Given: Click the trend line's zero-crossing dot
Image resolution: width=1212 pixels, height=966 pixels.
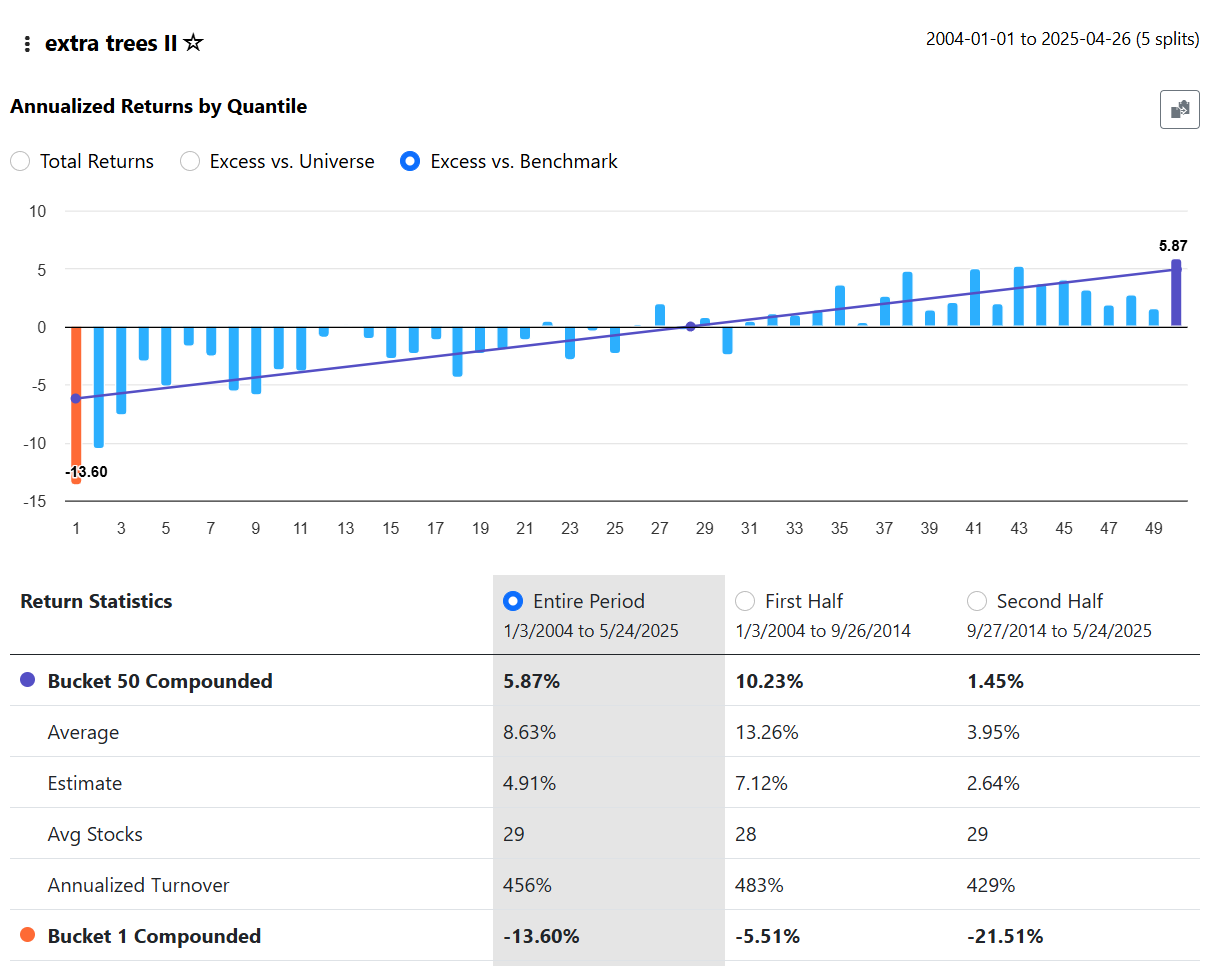Looking at the screenshot, I should [690, 326].
